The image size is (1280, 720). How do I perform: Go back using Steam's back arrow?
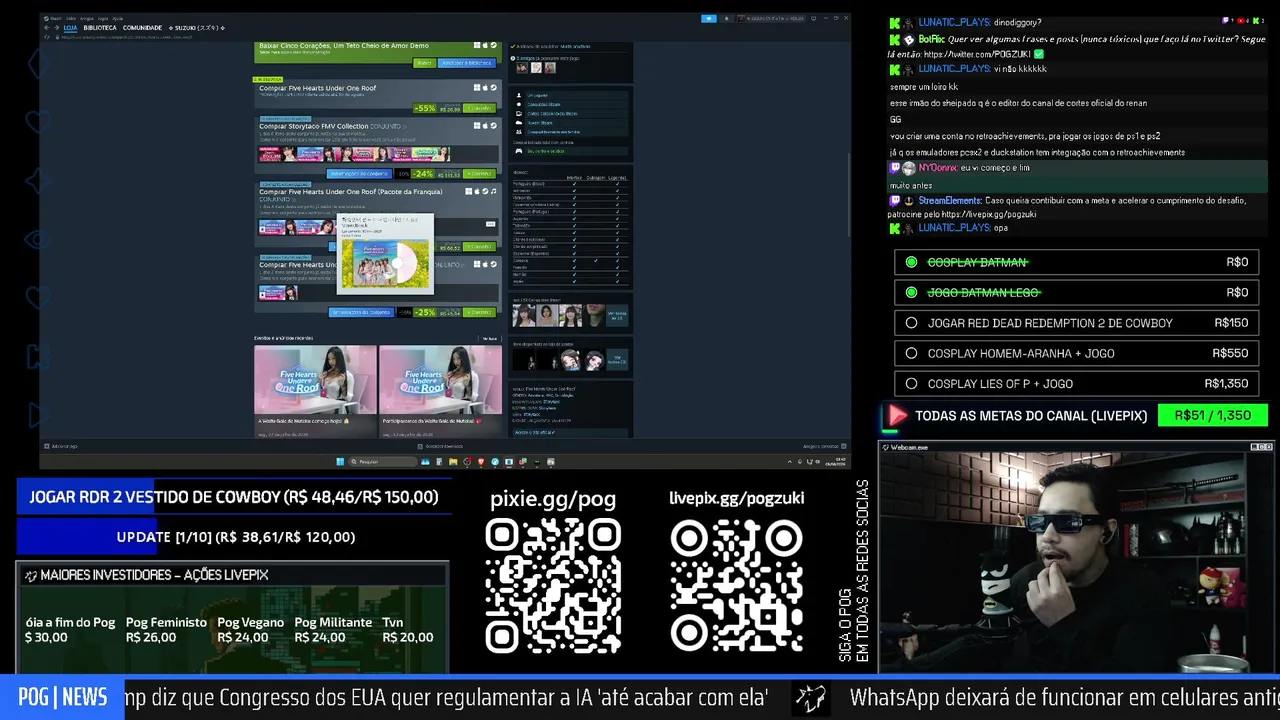pyautogui.click(x=46, y=28)
